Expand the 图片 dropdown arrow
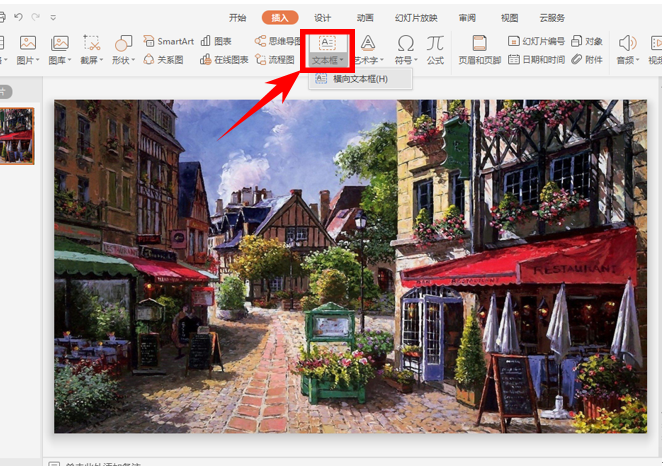This screenshot has height=468, width=663. click(x=38, y=60)
